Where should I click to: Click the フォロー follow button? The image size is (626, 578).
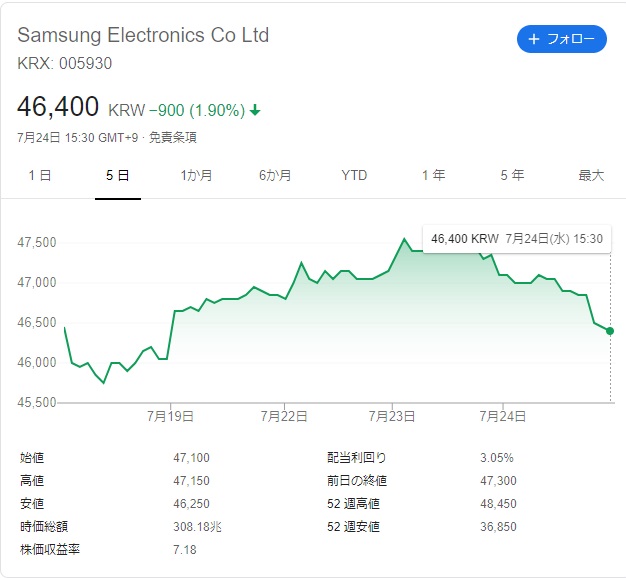(x=561, y=39)
